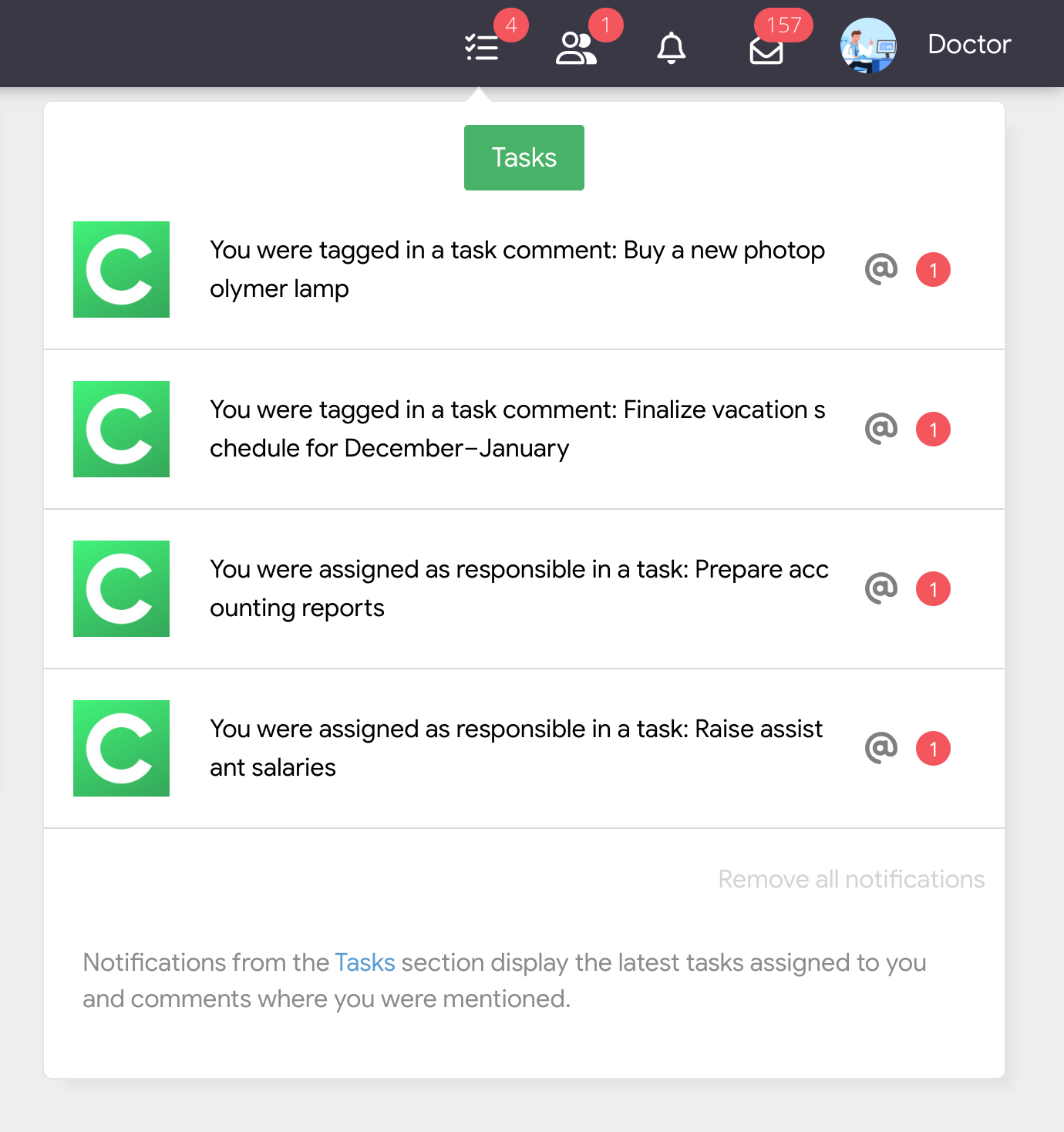Follow the Tasks link in footer description
Viewport: 1064px width, 1132px height.
pyautogui.click(x=365, y=962)
